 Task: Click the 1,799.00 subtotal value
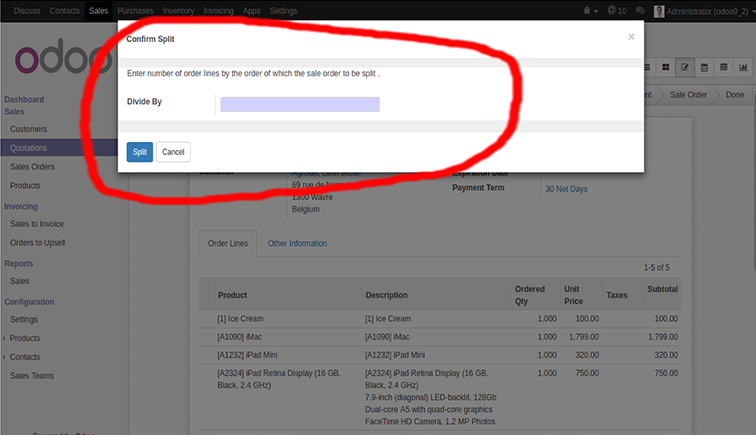click(663, 337)
